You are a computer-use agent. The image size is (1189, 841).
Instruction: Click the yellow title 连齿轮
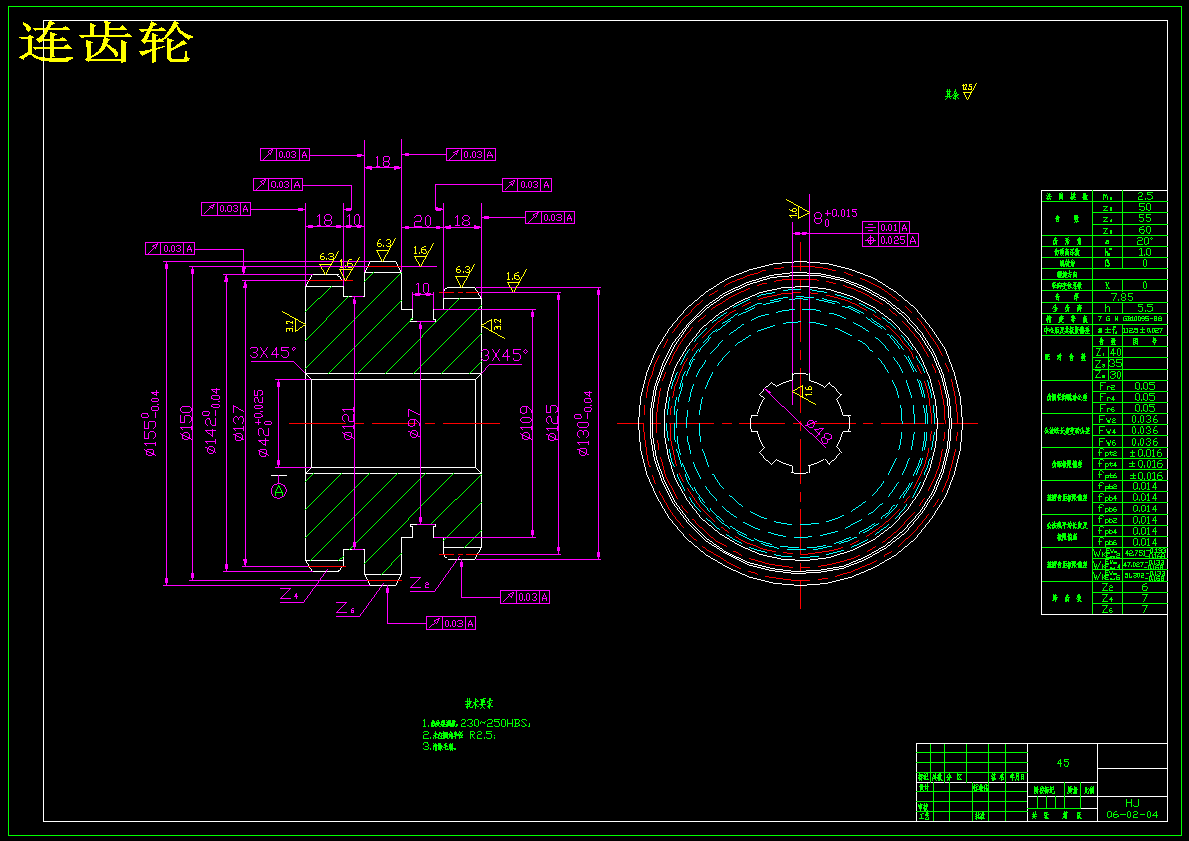pyautogui.click(x=105, y=42)
